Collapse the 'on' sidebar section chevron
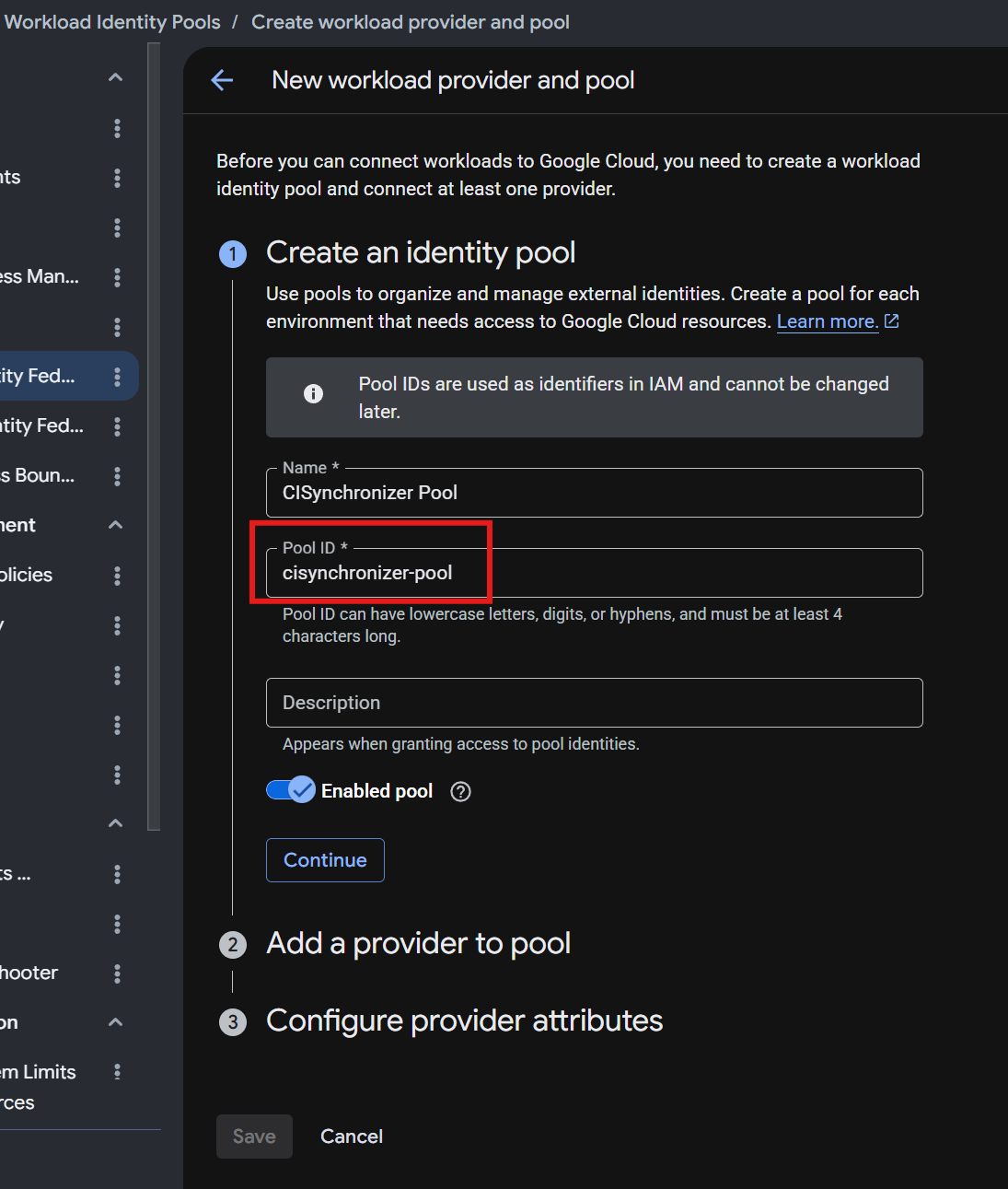1008x1189 pixels. click(x=115, y=1022)
